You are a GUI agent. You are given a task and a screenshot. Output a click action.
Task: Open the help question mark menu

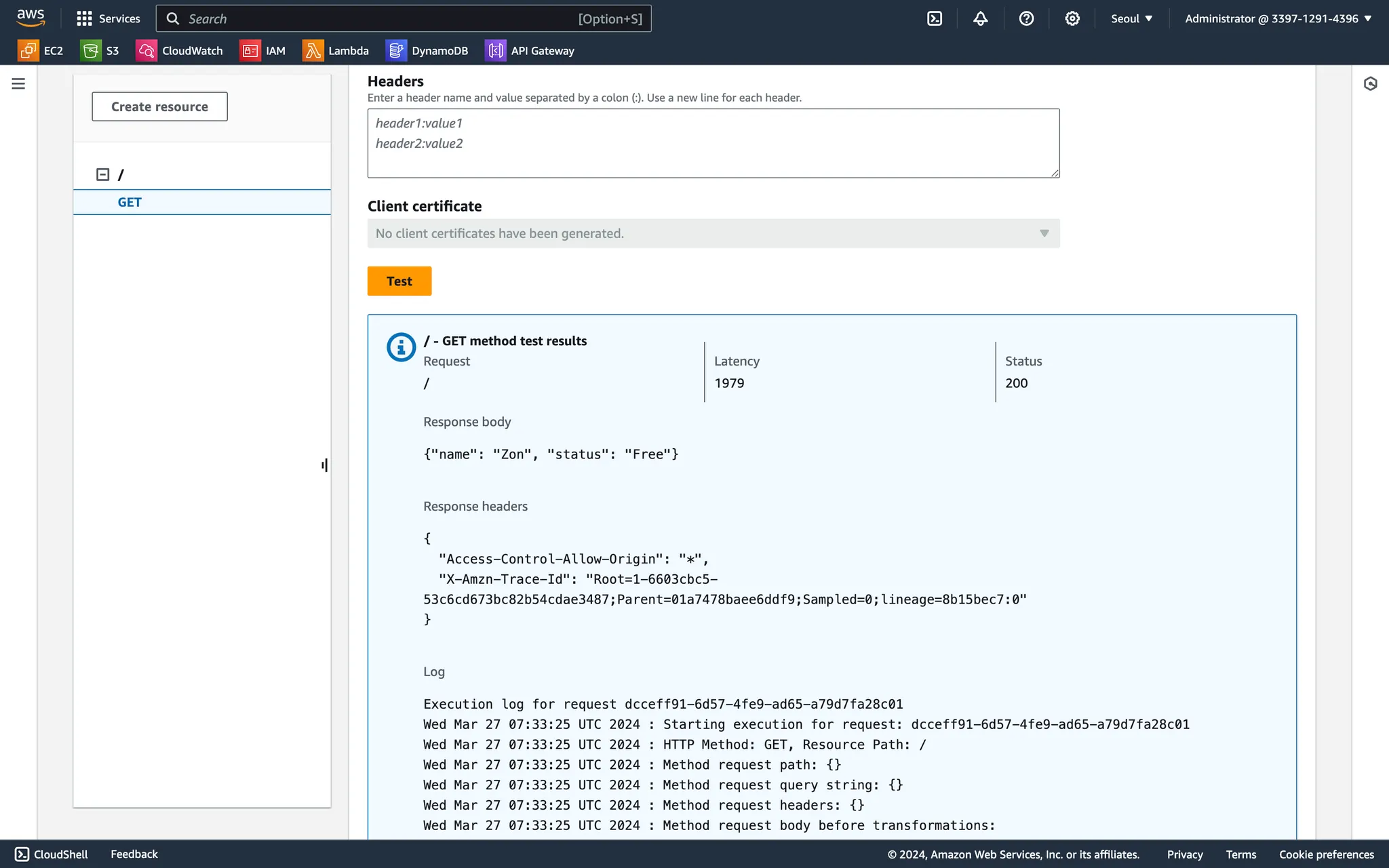tap(1026, 18)
